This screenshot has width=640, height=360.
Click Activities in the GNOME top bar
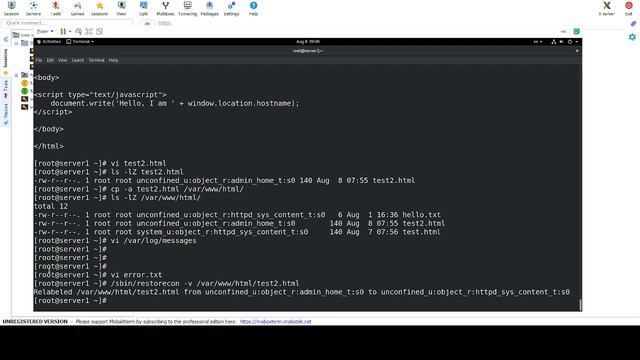click(49, 42)
